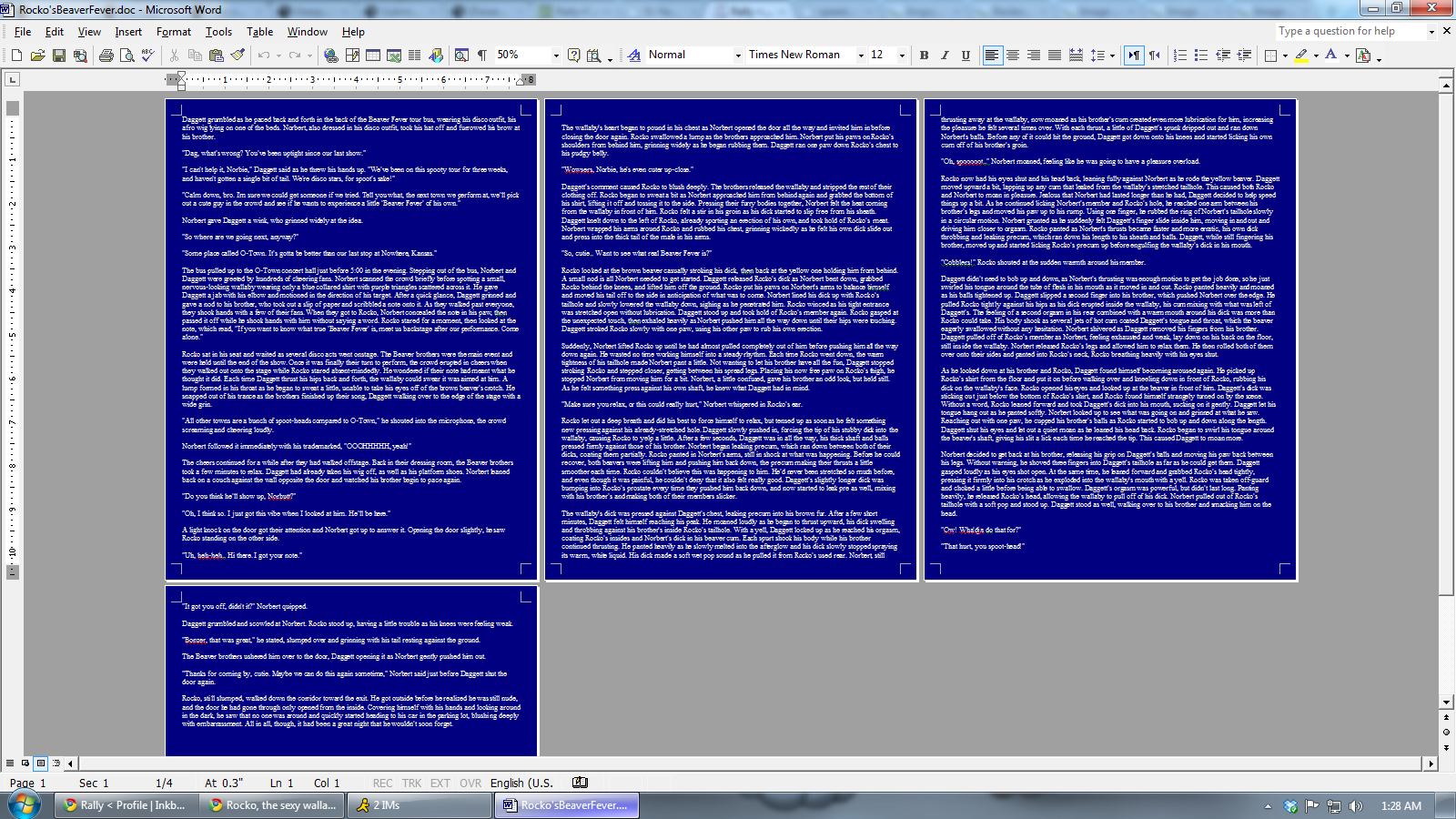Save the document with floppy icon
This screenshot has width=1456, height=819.
coord(59,56)
